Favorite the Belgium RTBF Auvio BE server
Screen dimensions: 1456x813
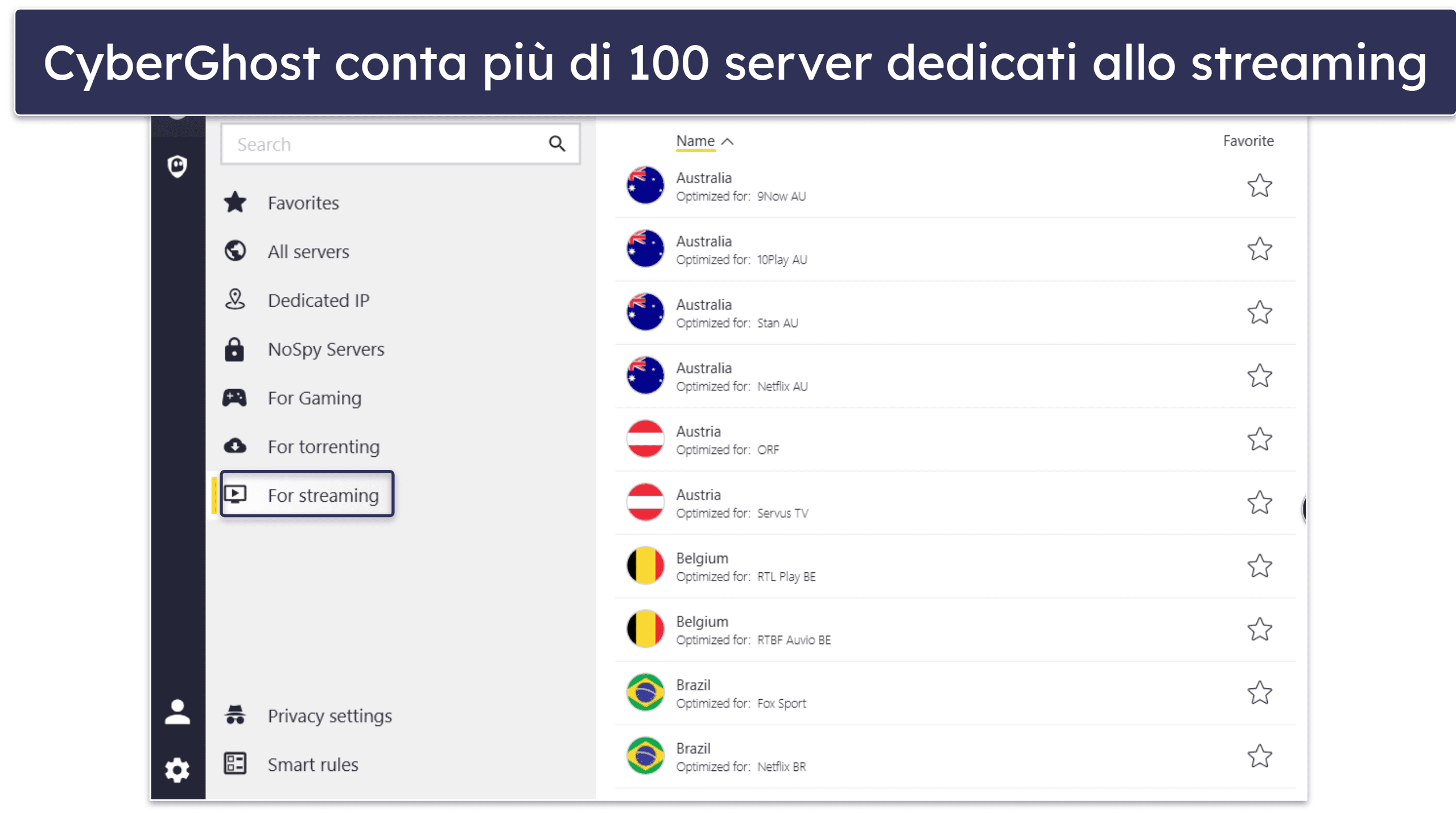click(1260, 629)
